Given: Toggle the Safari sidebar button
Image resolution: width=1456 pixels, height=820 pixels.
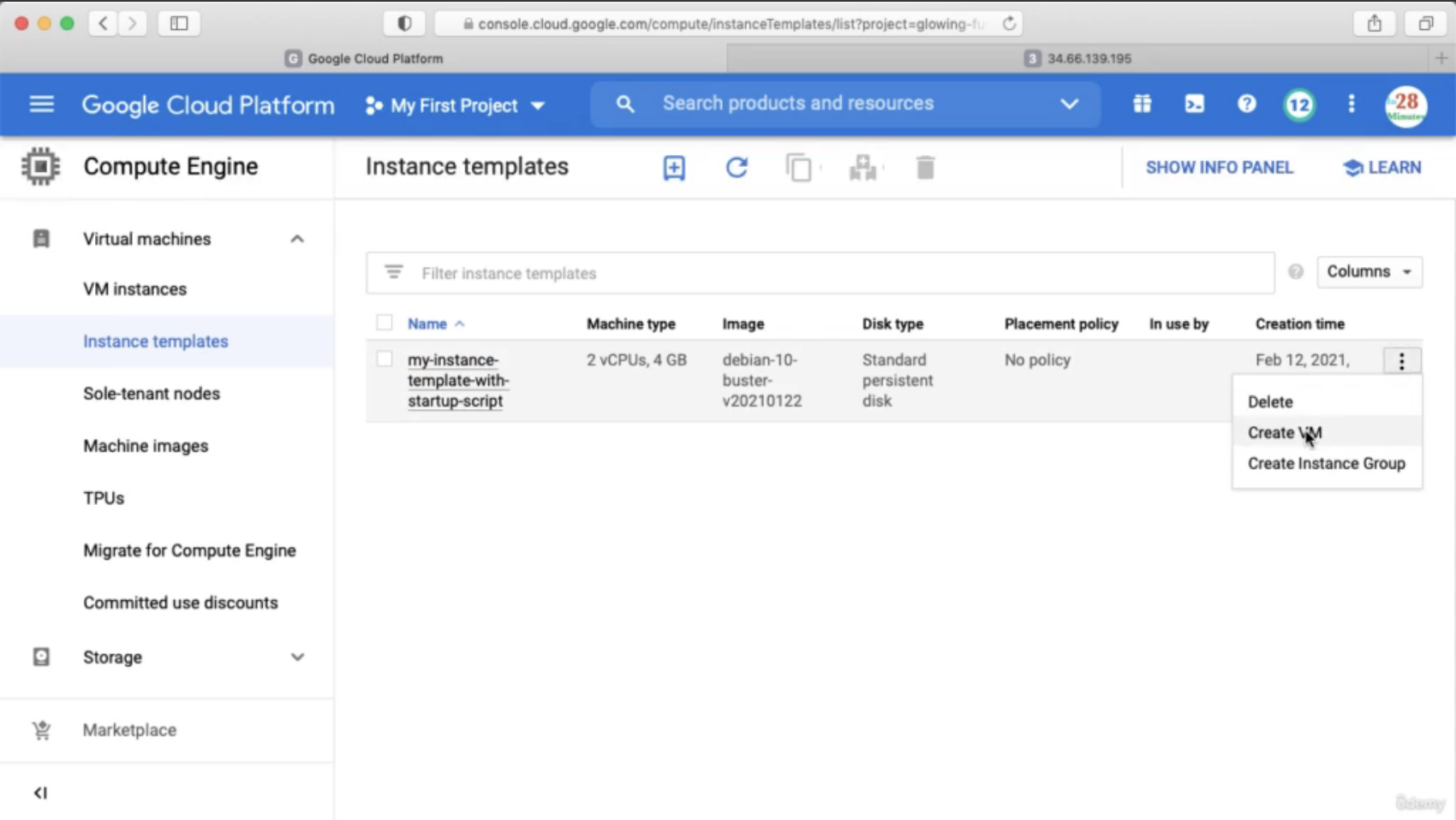Looking at the screenshot, I should (179, 23).
